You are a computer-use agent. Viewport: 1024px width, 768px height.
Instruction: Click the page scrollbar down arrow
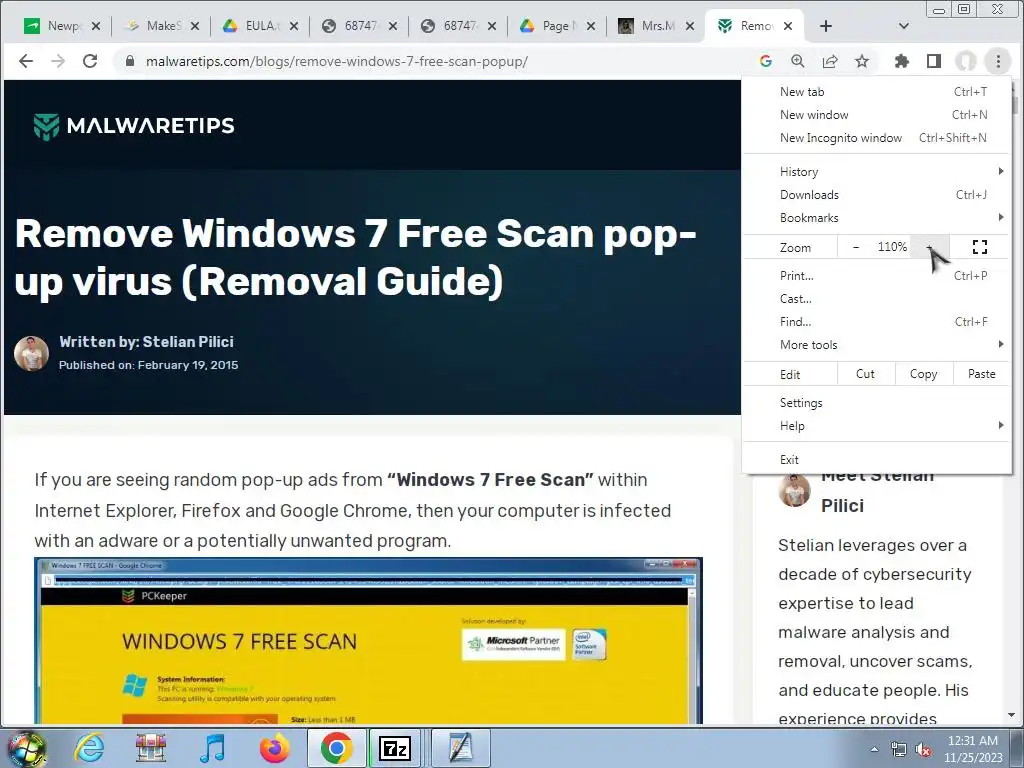pos(1012,716)
